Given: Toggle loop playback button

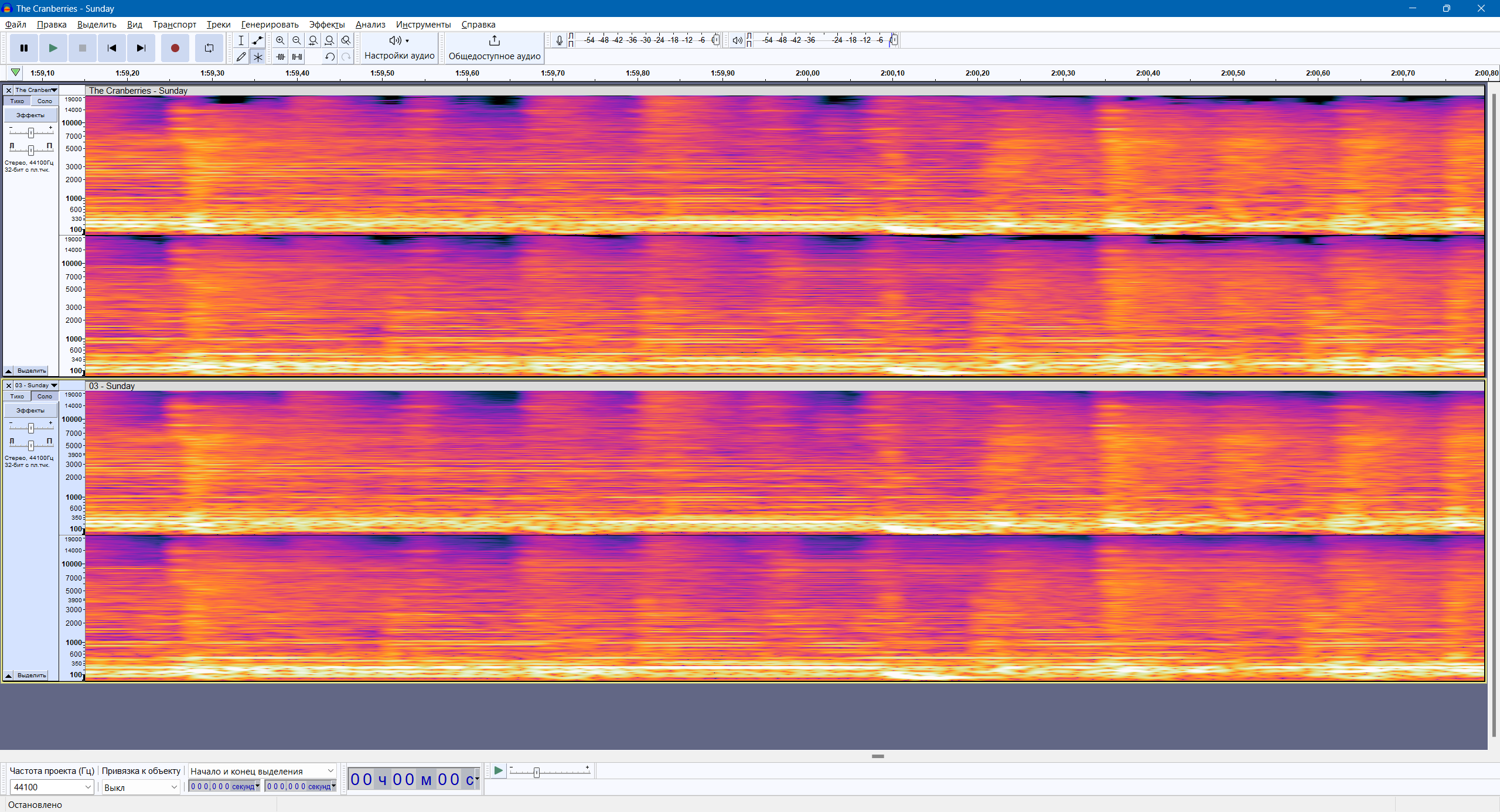Looking at the screenshot, I should coord(209,48).
